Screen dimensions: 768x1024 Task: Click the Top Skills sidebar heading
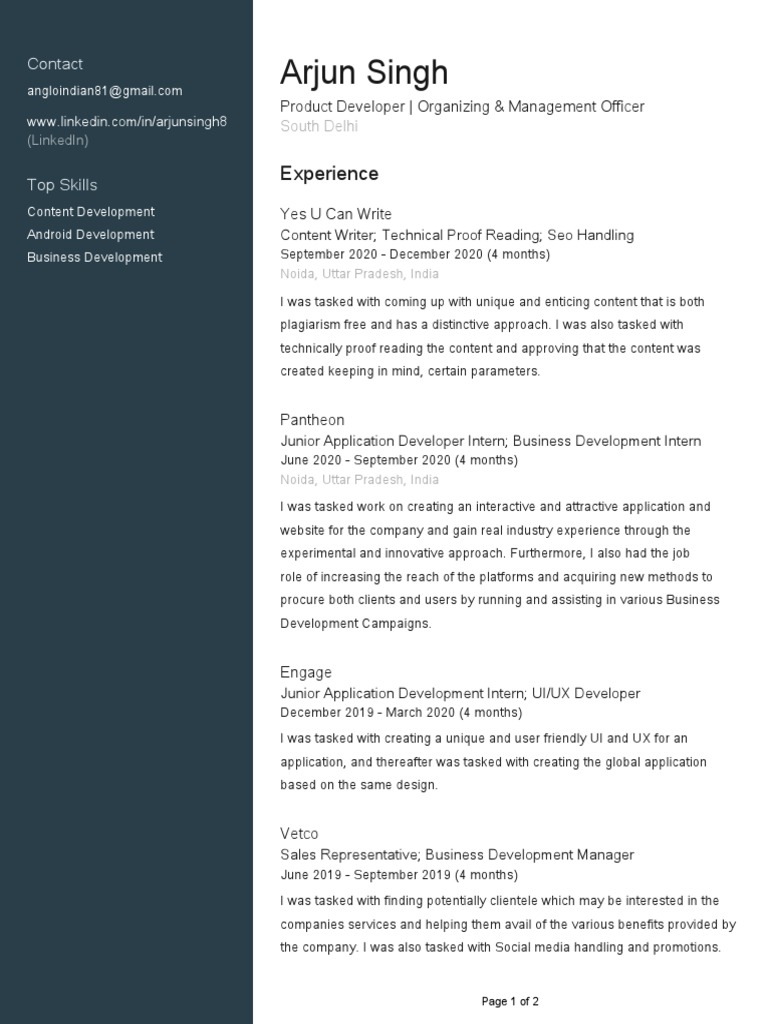[x=62, y=185]
